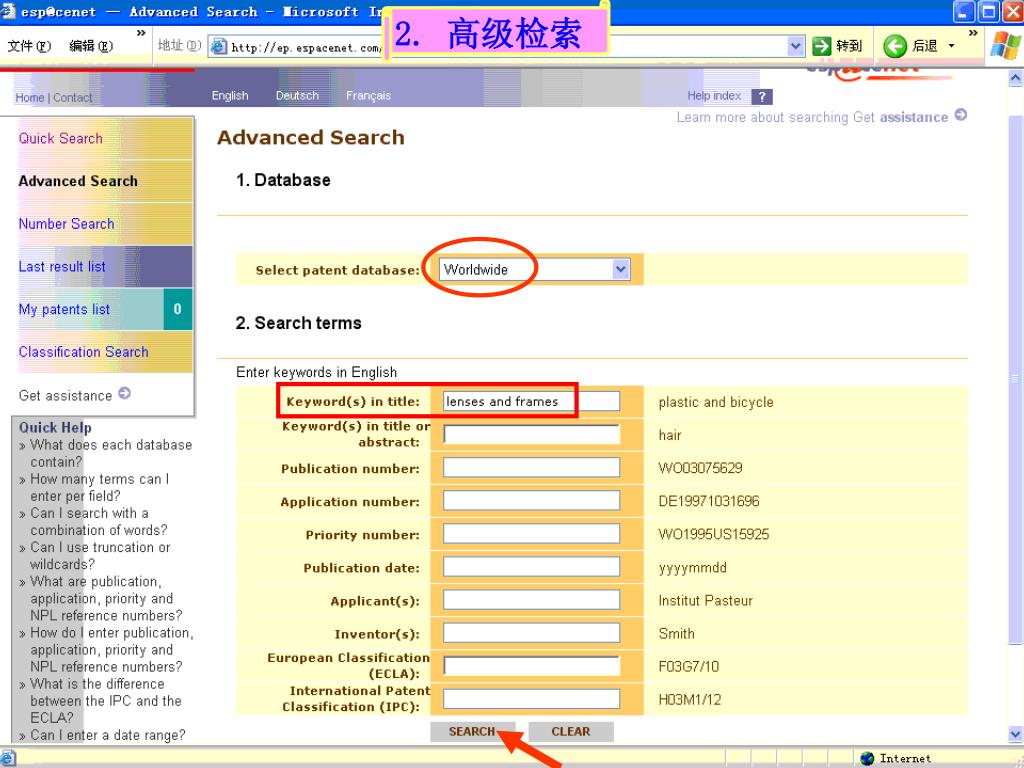1024x768 pixels.
Task: Focus the Inventor(s) input field
Action: 532,633
